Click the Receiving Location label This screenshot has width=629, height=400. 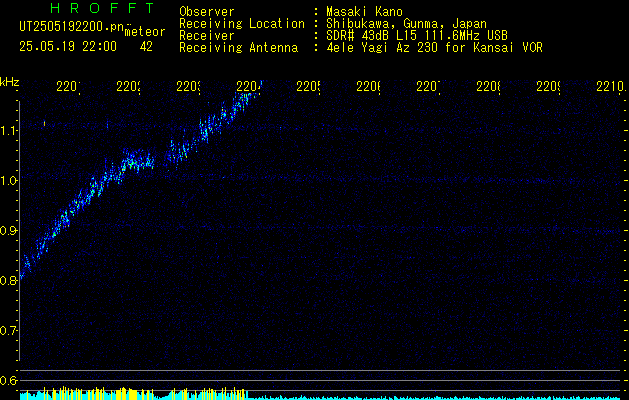[x=242, y=24]
